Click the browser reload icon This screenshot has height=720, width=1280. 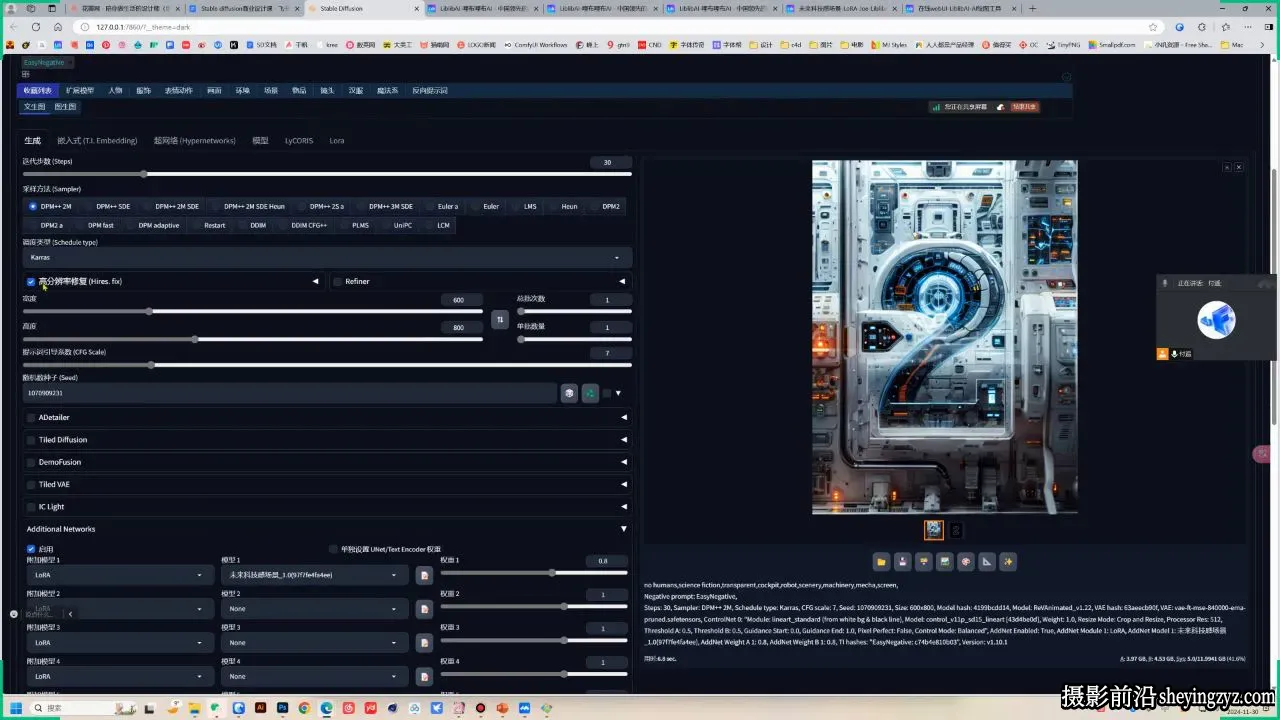pyautogui.click(x=36, y=27)
